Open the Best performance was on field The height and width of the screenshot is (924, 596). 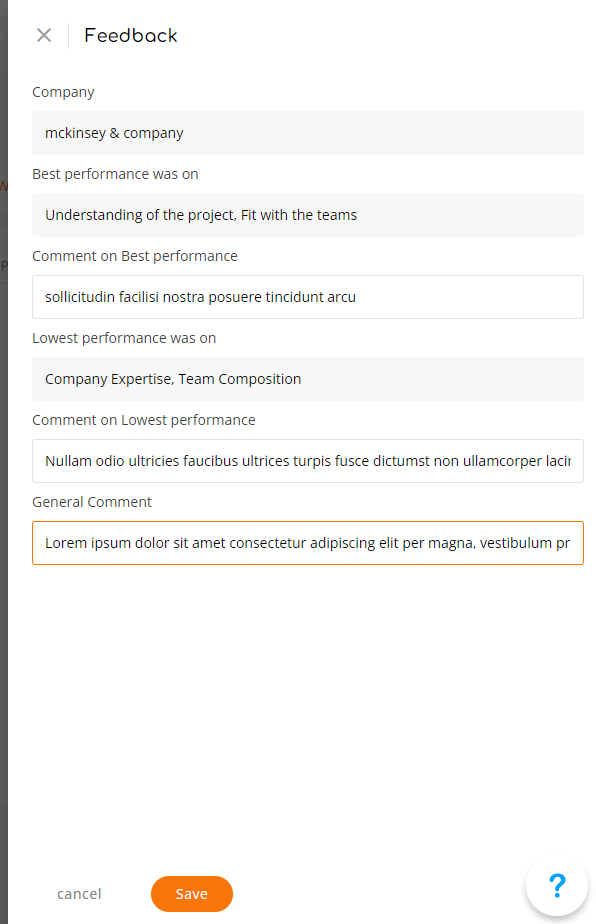pos(308,215)
